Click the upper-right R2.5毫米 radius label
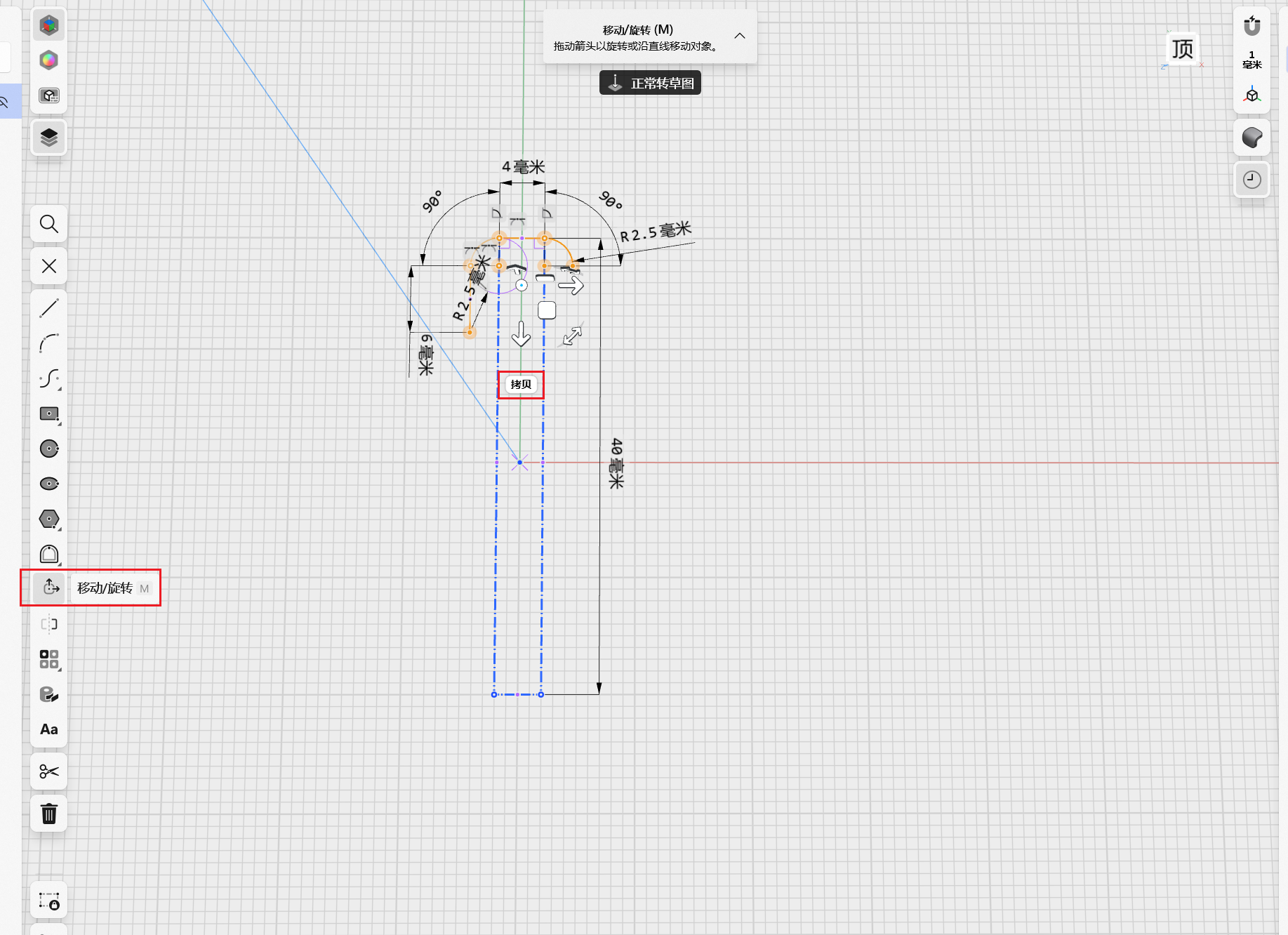1288x935 pixels. coord(656,232)
